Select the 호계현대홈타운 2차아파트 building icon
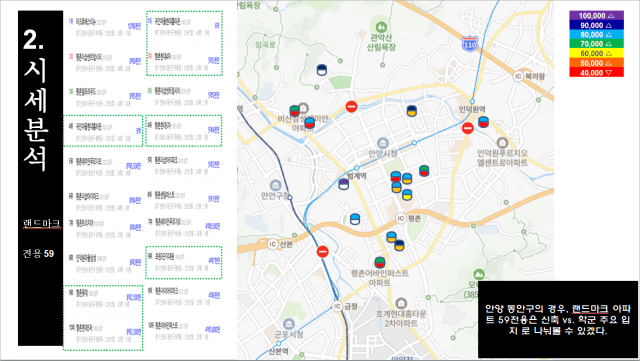 [401, 303]
